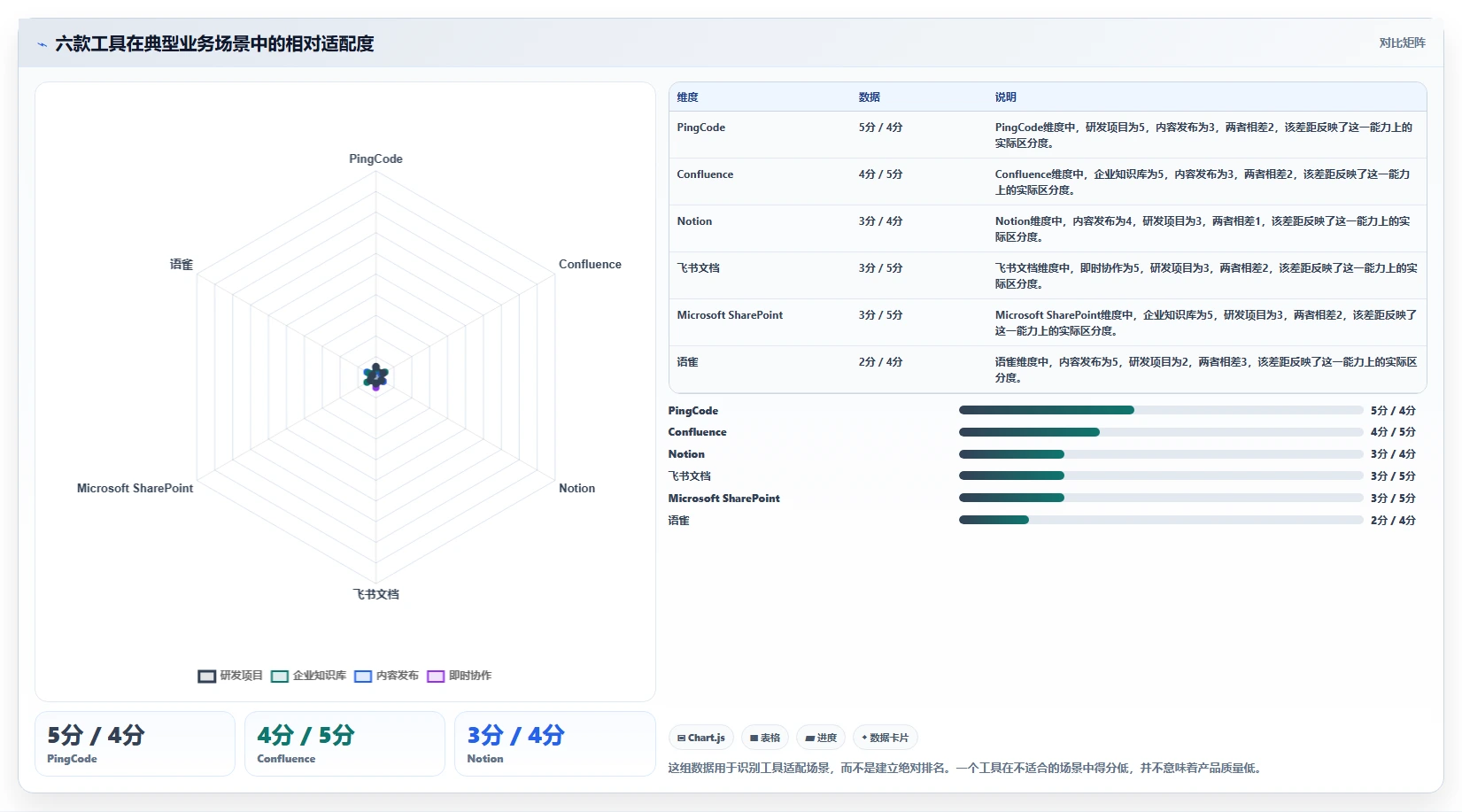Click the Confluence progress bar
This screenshot has width=1462, height=812.
coord(1161,432)
